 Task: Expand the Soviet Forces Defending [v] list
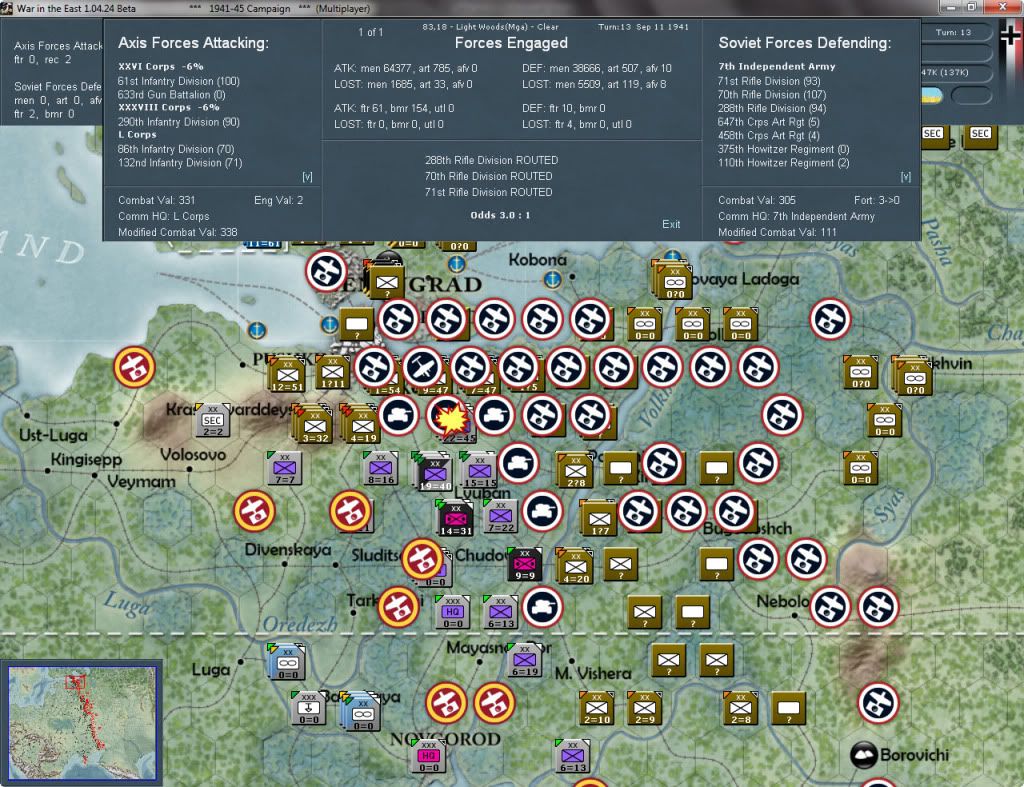pyautogui.click(x=905, y=177)
